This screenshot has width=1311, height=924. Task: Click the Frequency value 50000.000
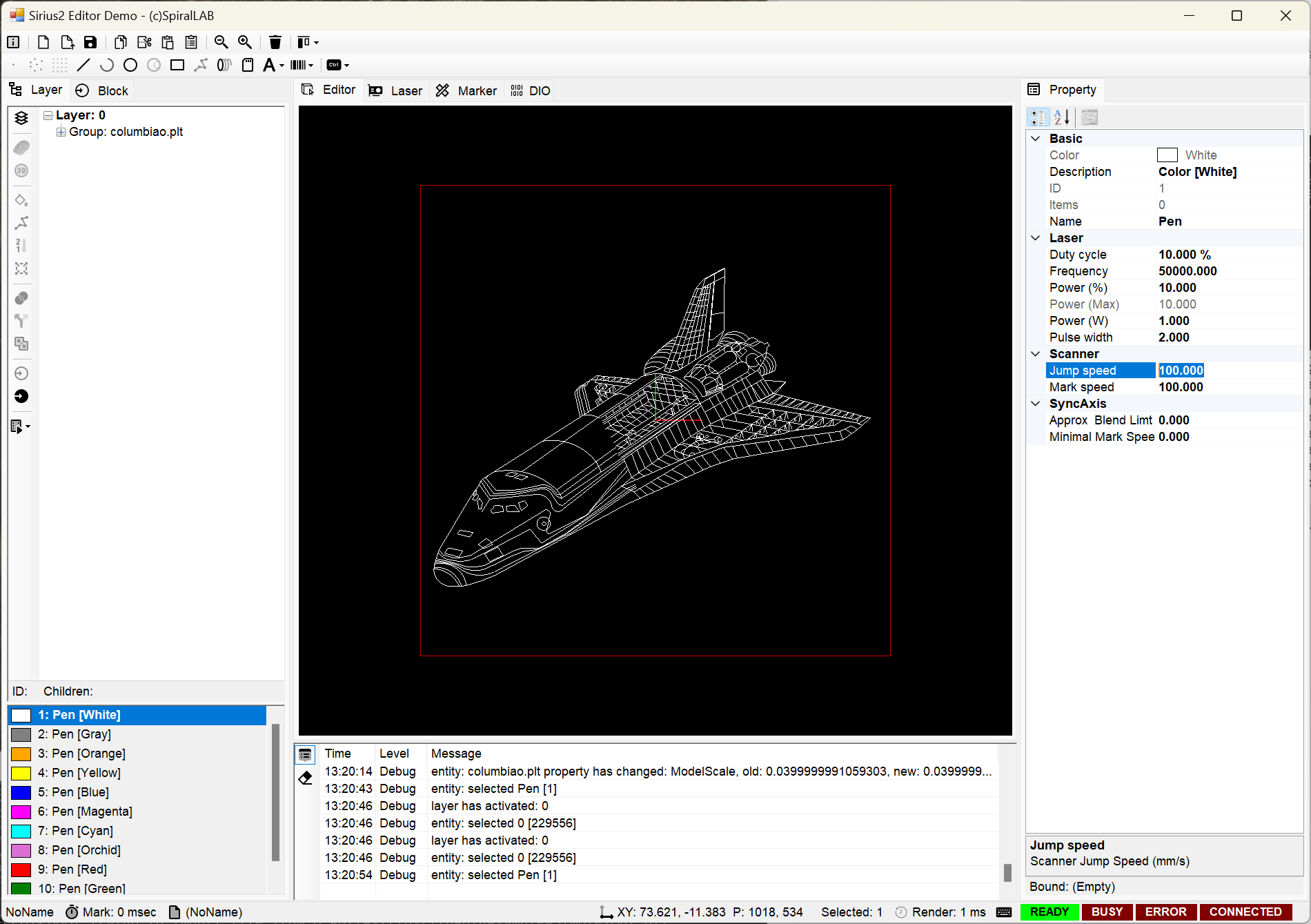coord(1187,271)
